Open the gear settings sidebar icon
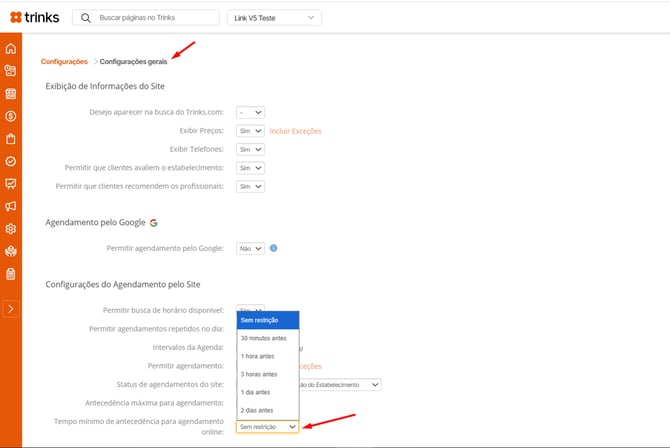The height and width of the screenshot is (448, 670). pyautogui.click(x=11, y=229)
